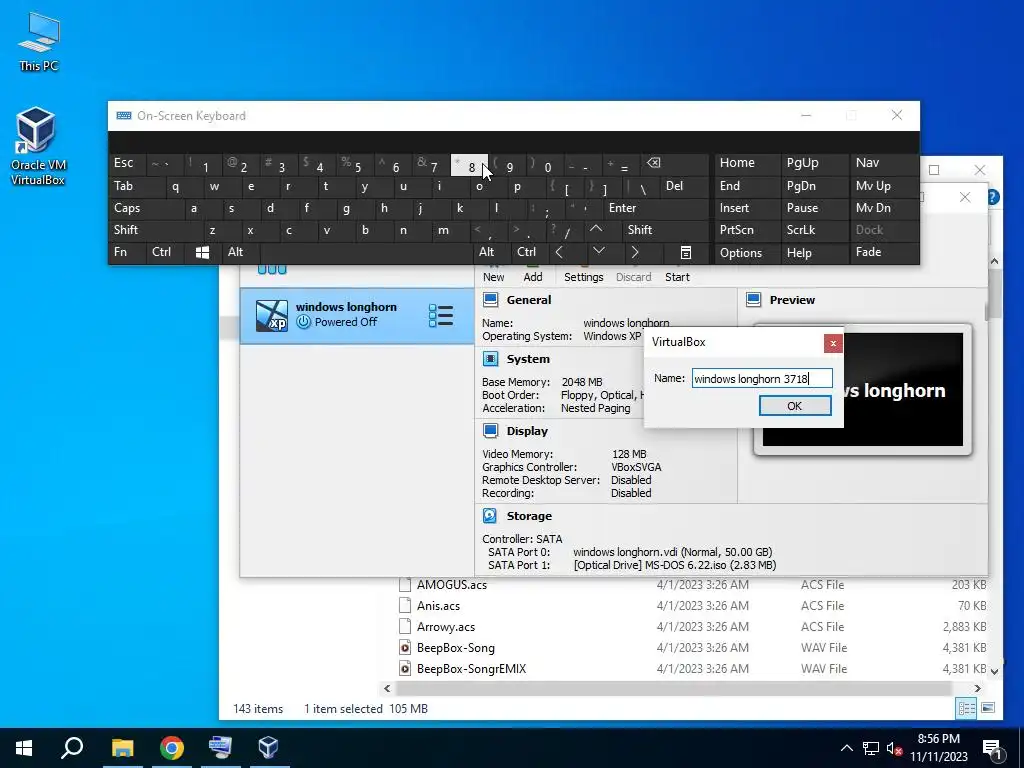The image size is (1024, 768).
Task: Click the System section icon in VirtualBox
Action: tap(490, 359)
